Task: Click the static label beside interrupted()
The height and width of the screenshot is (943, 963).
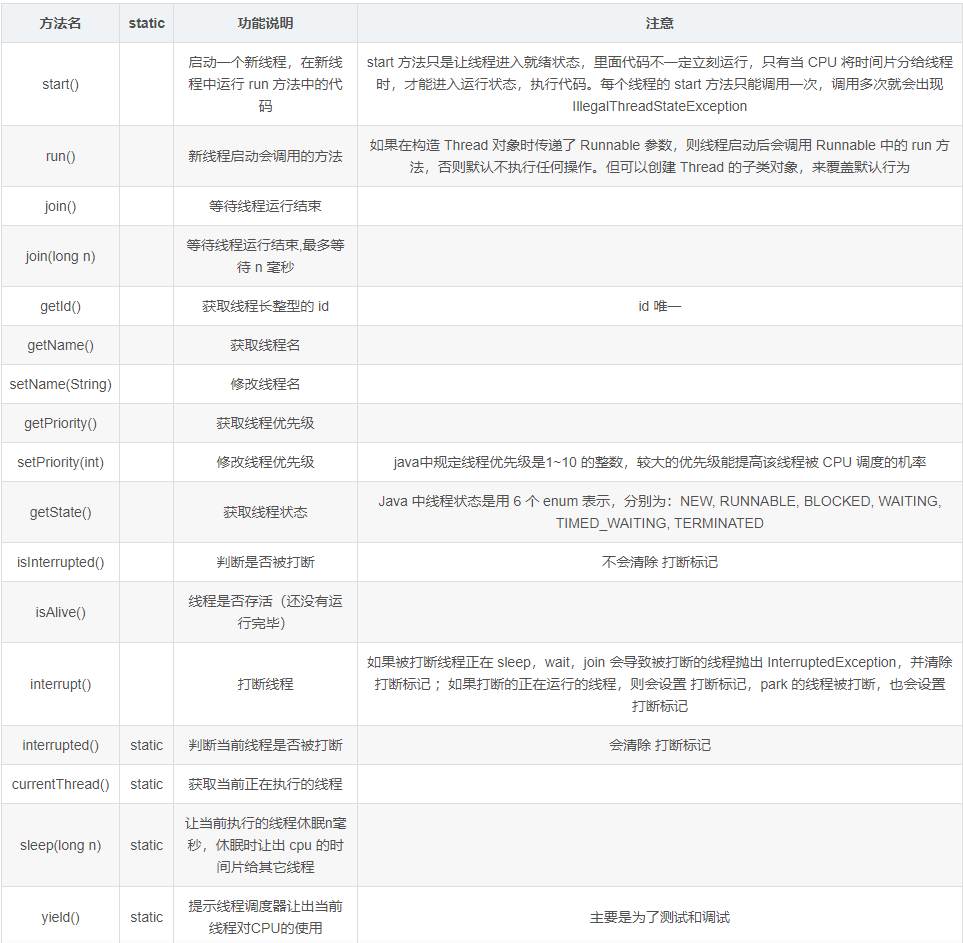Action: coord(145,745)
